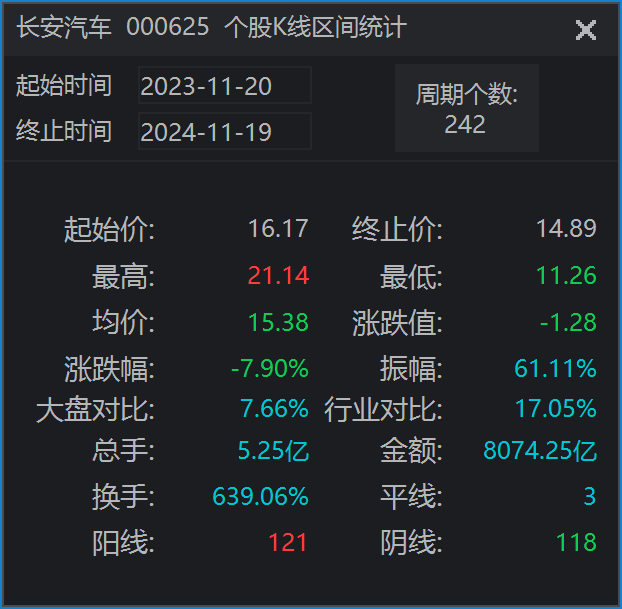Screen dimensions: 622x609
Task: Select the 终止时间 label
Action: coord(64,131)
